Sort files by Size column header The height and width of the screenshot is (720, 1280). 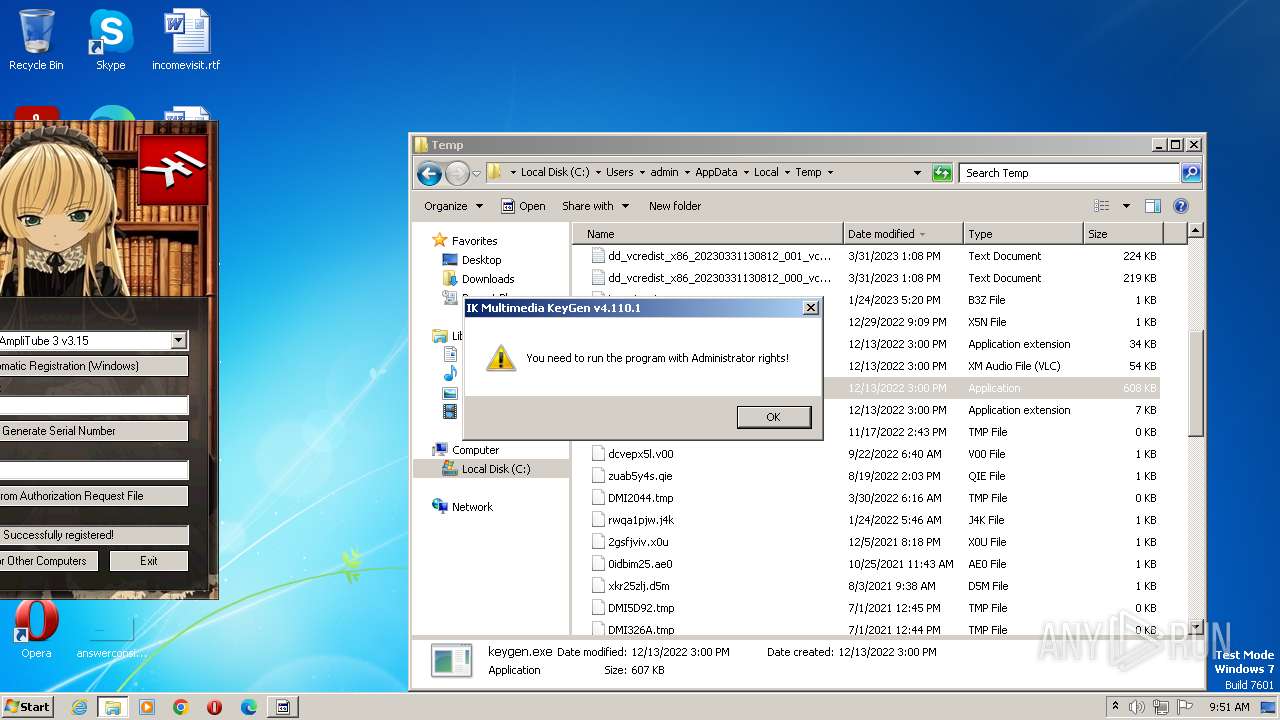[1123, 234]
